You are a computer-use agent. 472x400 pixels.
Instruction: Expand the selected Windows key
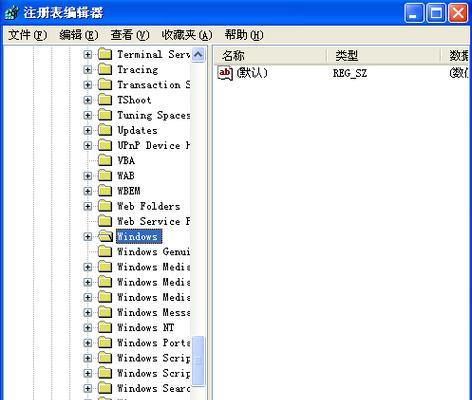(x=87, y=236)
